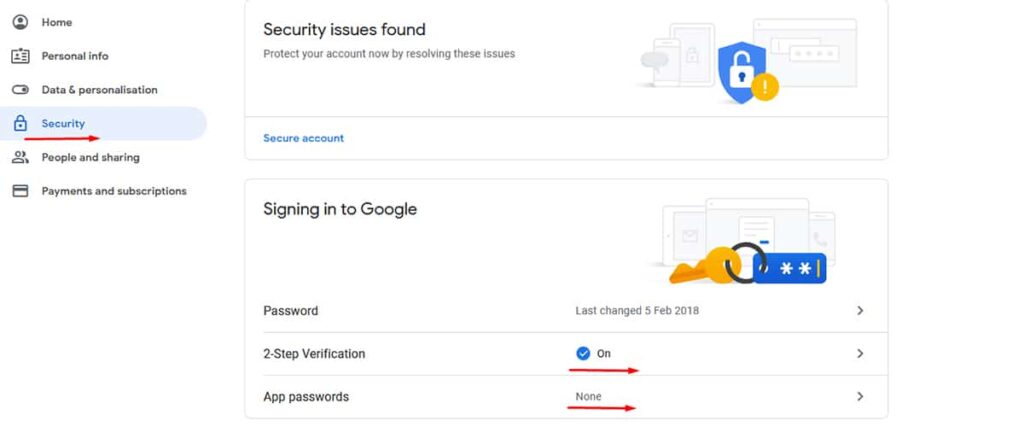The image size is (1024, 427).
Task: Click the Home person icon in sidebar
Action: pyautogui.click(x=21, y=22)
